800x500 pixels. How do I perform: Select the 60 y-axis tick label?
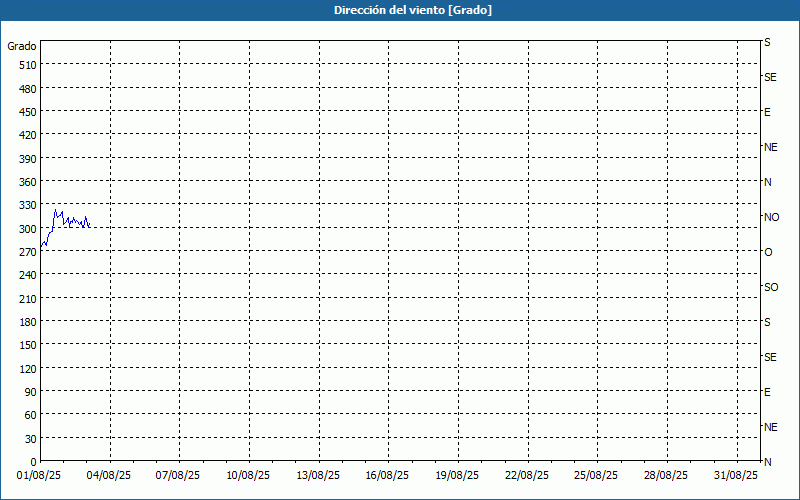click(x=31, y=415)
